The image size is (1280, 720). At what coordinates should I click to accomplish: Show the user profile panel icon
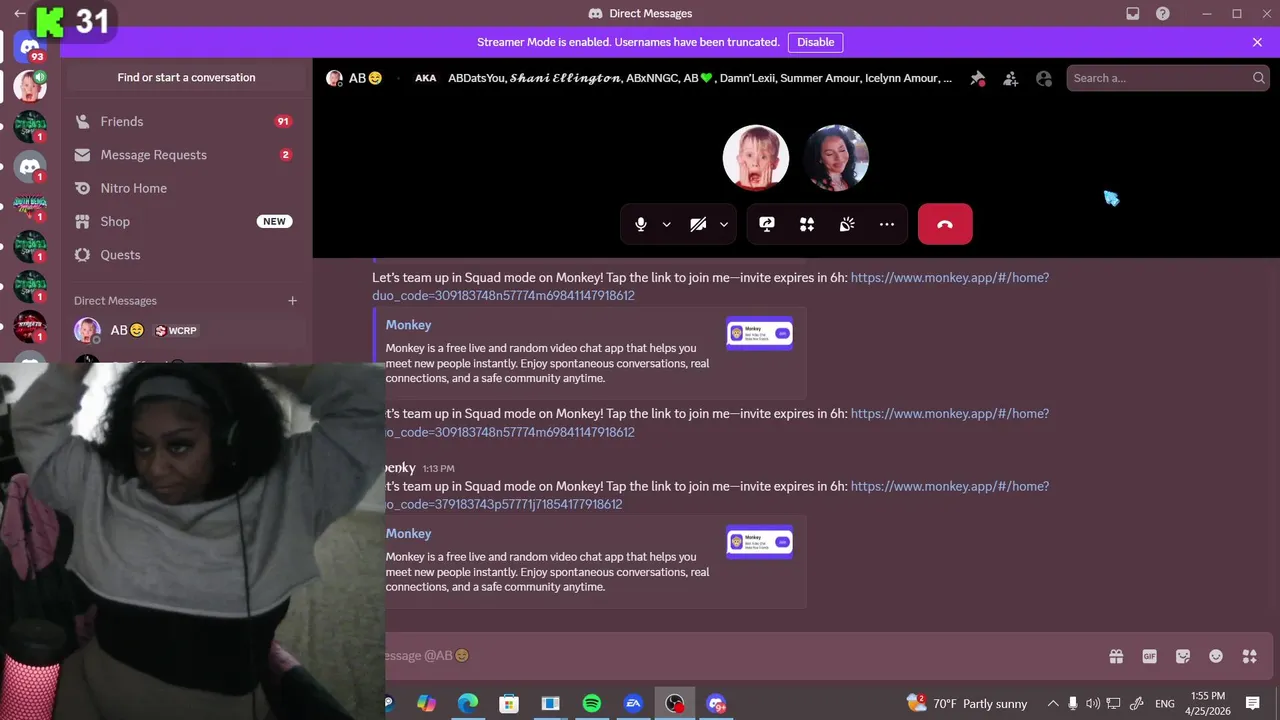pyautogui.click(x=1044, y=78)
